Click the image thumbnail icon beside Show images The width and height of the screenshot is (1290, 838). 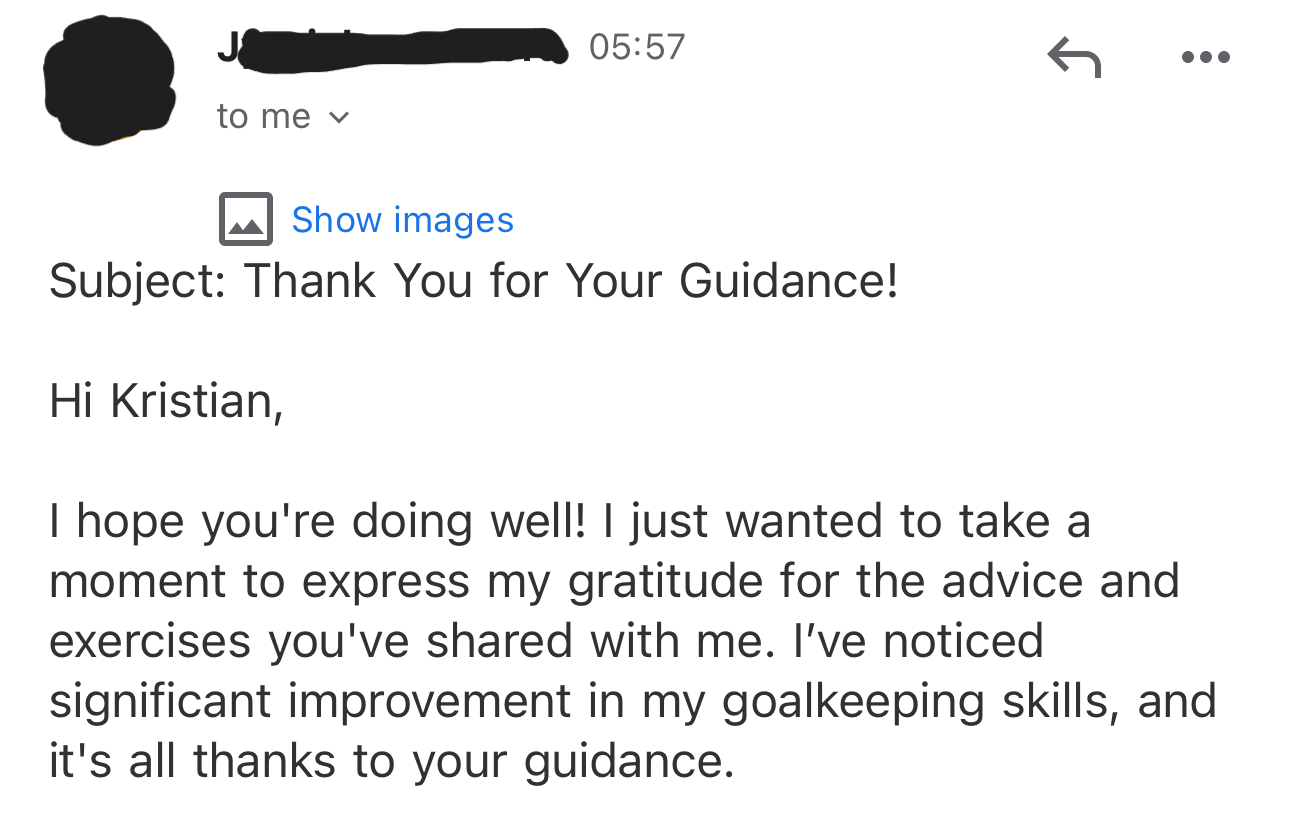click(x=244, y=218)
